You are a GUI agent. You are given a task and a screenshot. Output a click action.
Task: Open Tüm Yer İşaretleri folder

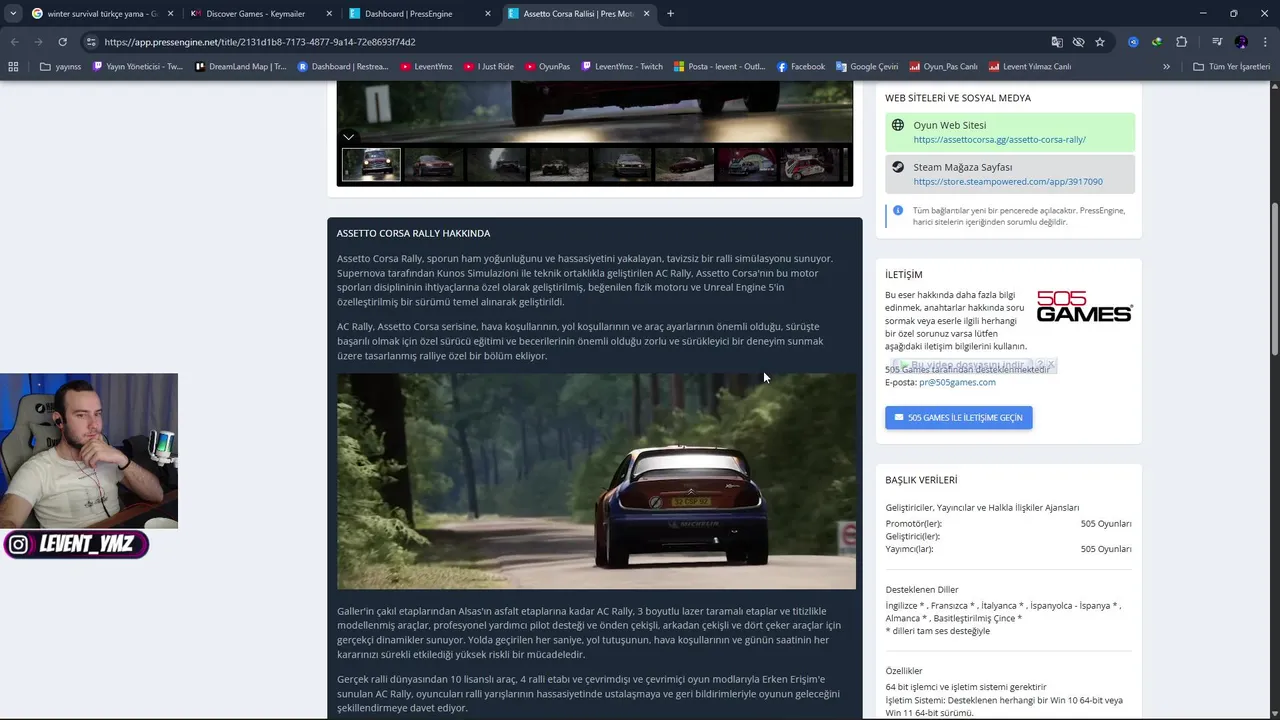[x=1232, y=67]
